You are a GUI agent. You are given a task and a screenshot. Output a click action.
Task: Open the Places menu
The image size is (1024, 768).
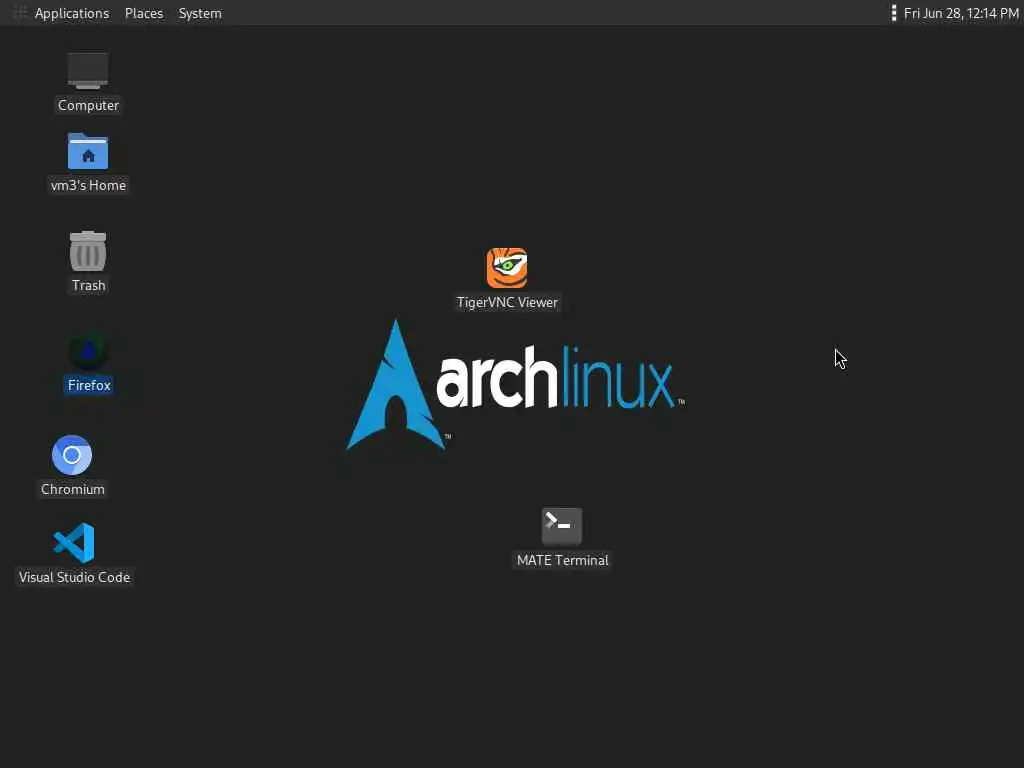144,13
